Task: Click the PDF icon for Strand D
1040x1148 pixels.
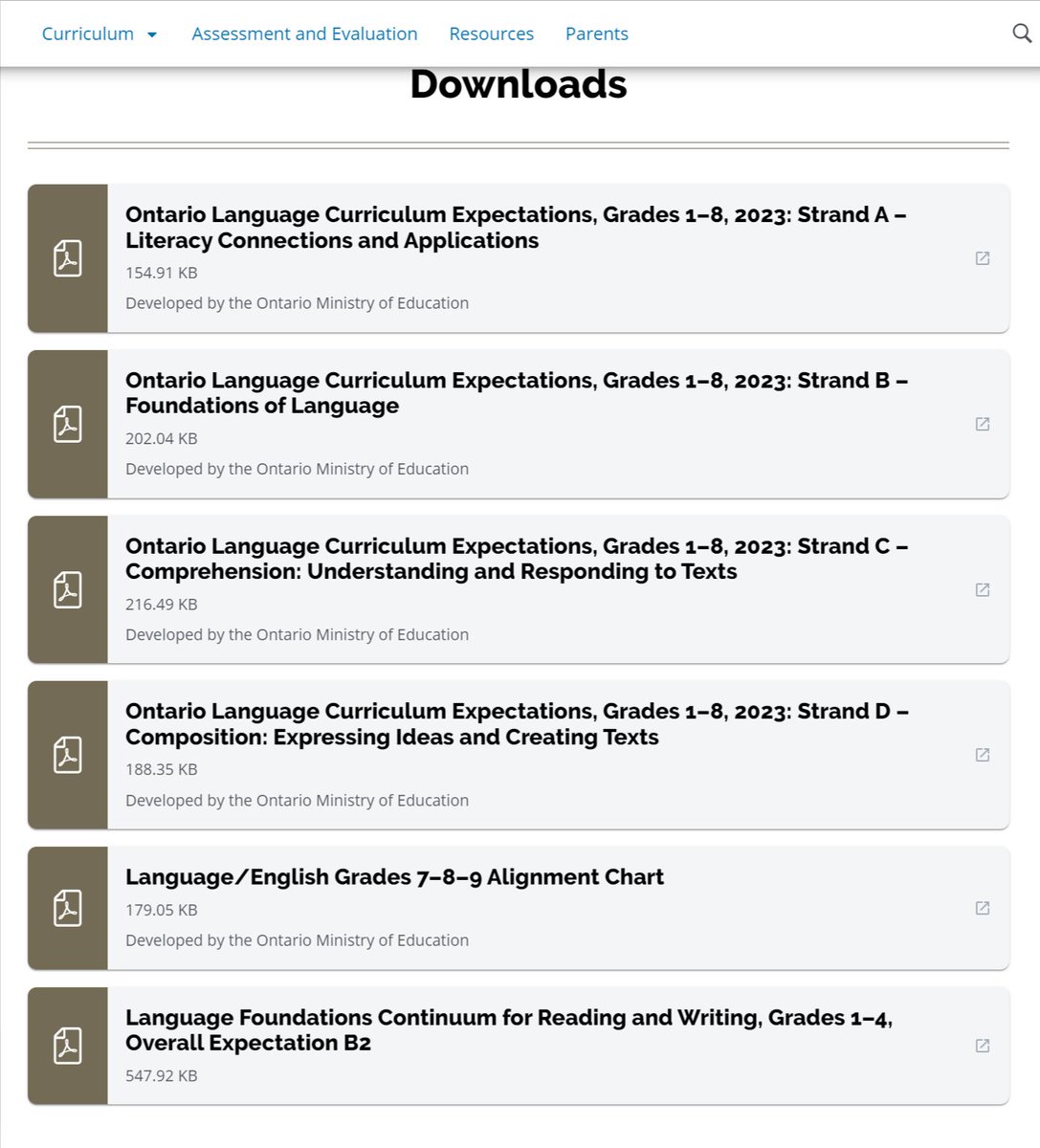Action: pyautogui.click(x=68, y=755)
